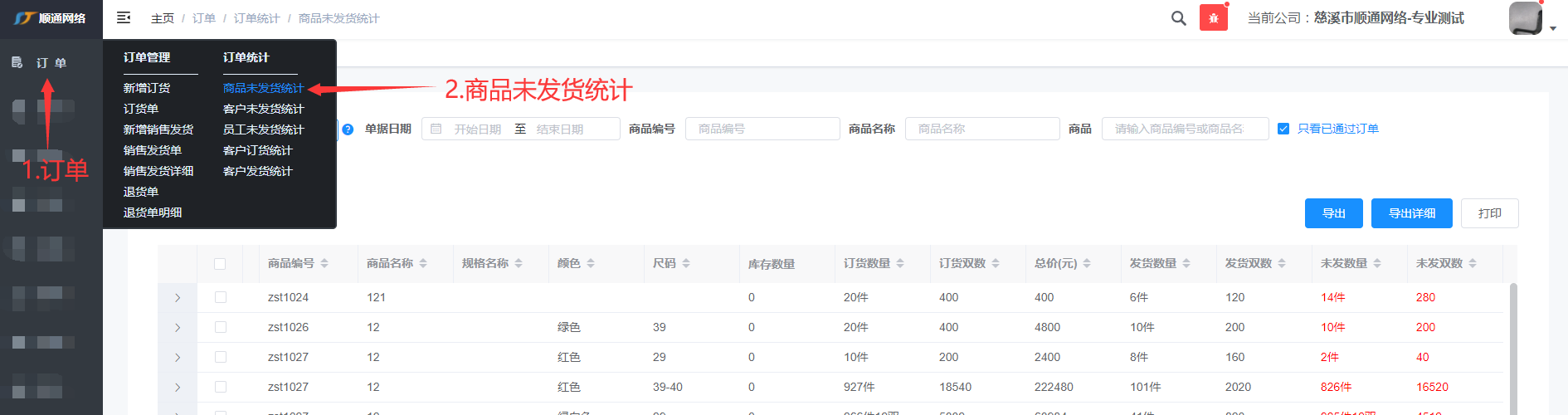Focus the 商品编号 input field
Viewport: 1568px width, 415px height.
click(x=762, y=129)
